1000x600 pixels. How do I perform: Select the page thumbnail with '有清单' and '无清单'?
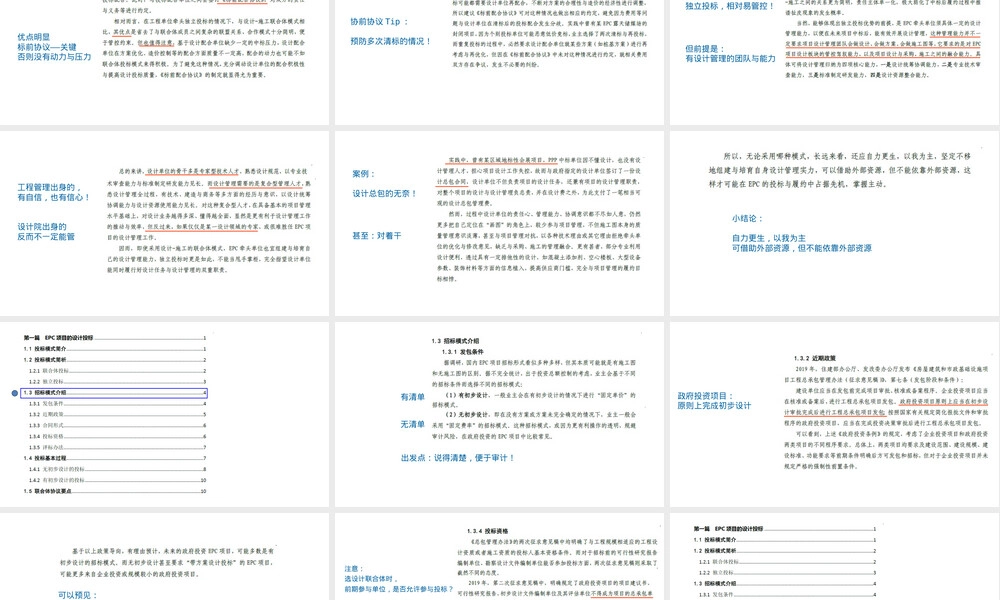tap(499, 414)
